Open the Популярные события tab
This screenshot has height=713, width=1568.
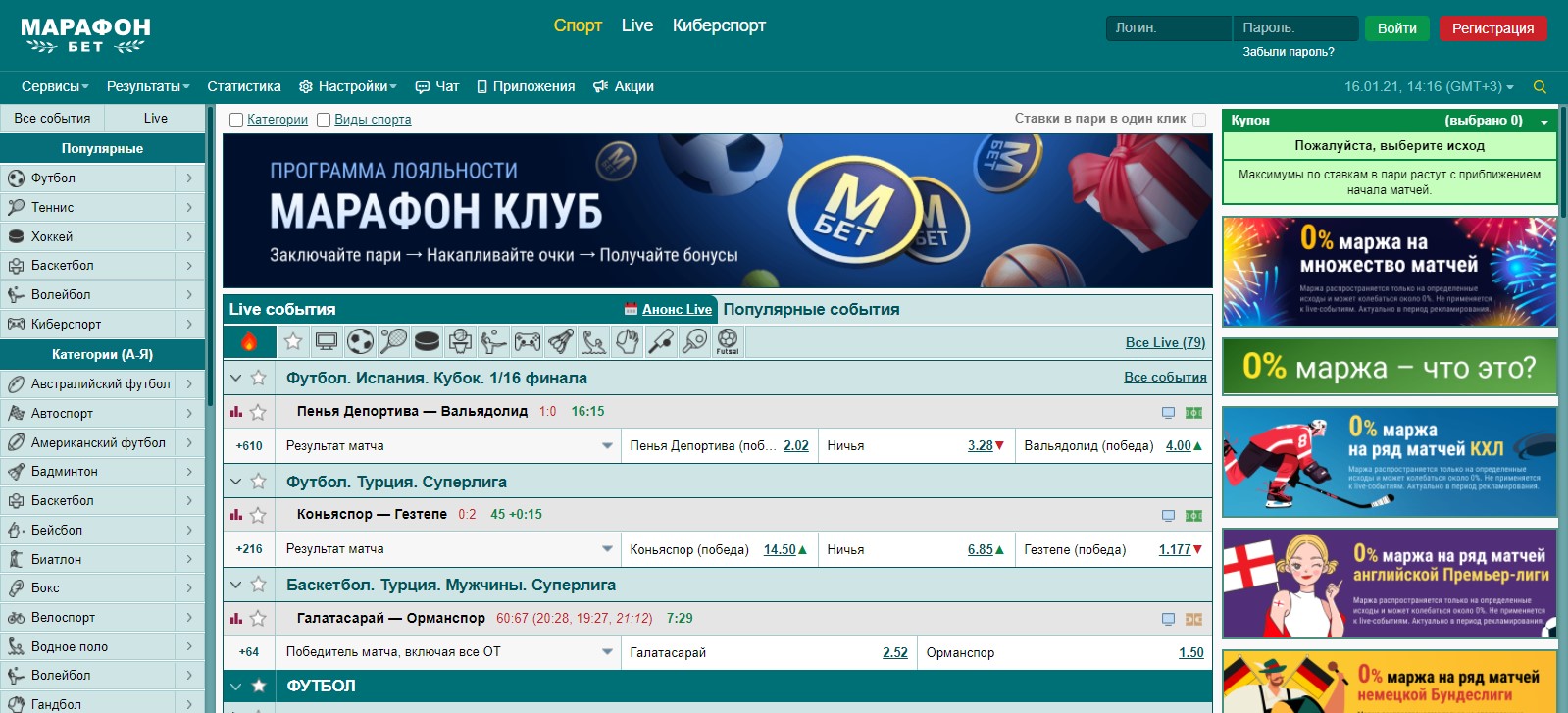pos(811,309)
